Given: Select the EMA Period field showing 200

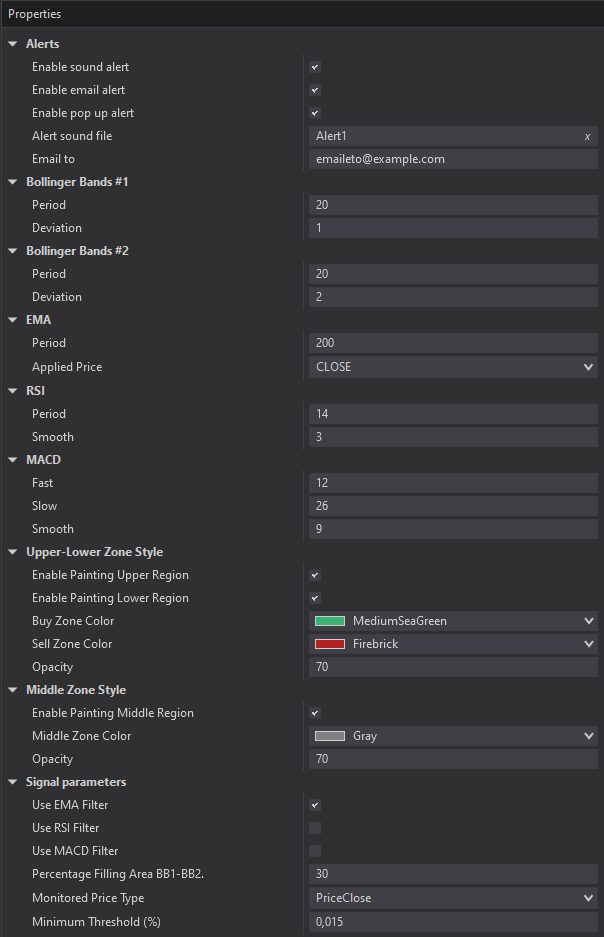Looking at the screenshot, I should (453, 343).
